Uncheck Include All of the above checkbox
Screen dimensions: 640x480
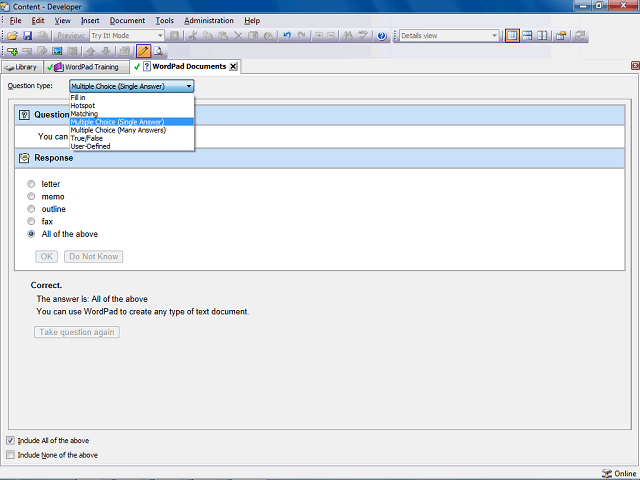click(10, 440)
